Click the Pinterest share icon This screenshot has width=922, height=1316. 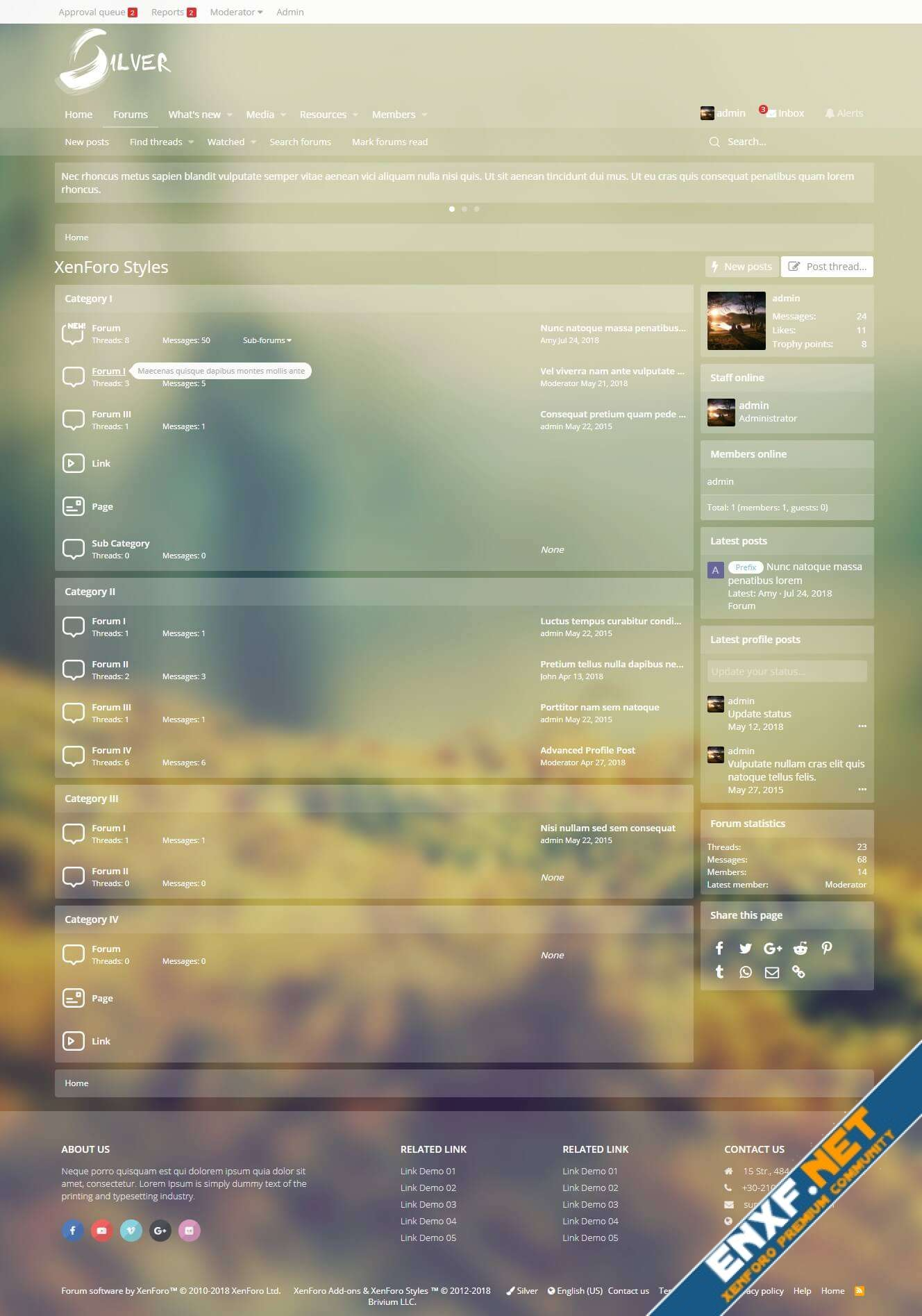point(826,948)
